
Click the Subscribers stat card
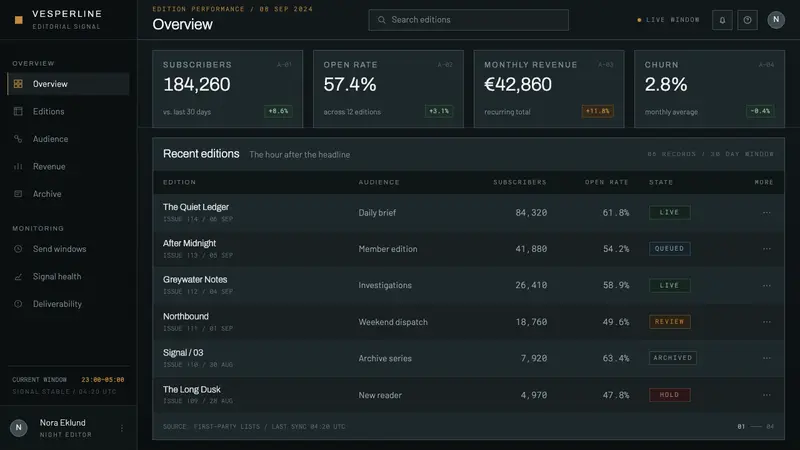(x=228, y=89)
